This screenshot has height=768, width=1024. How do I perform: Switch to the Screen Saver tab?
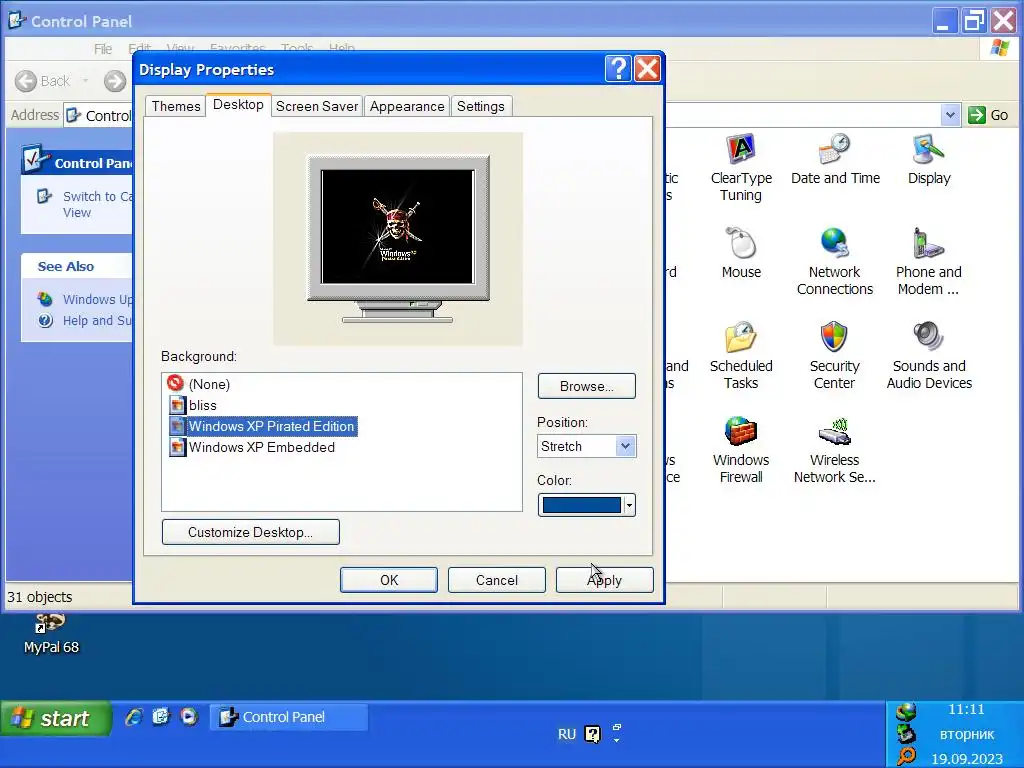(317, 106)
